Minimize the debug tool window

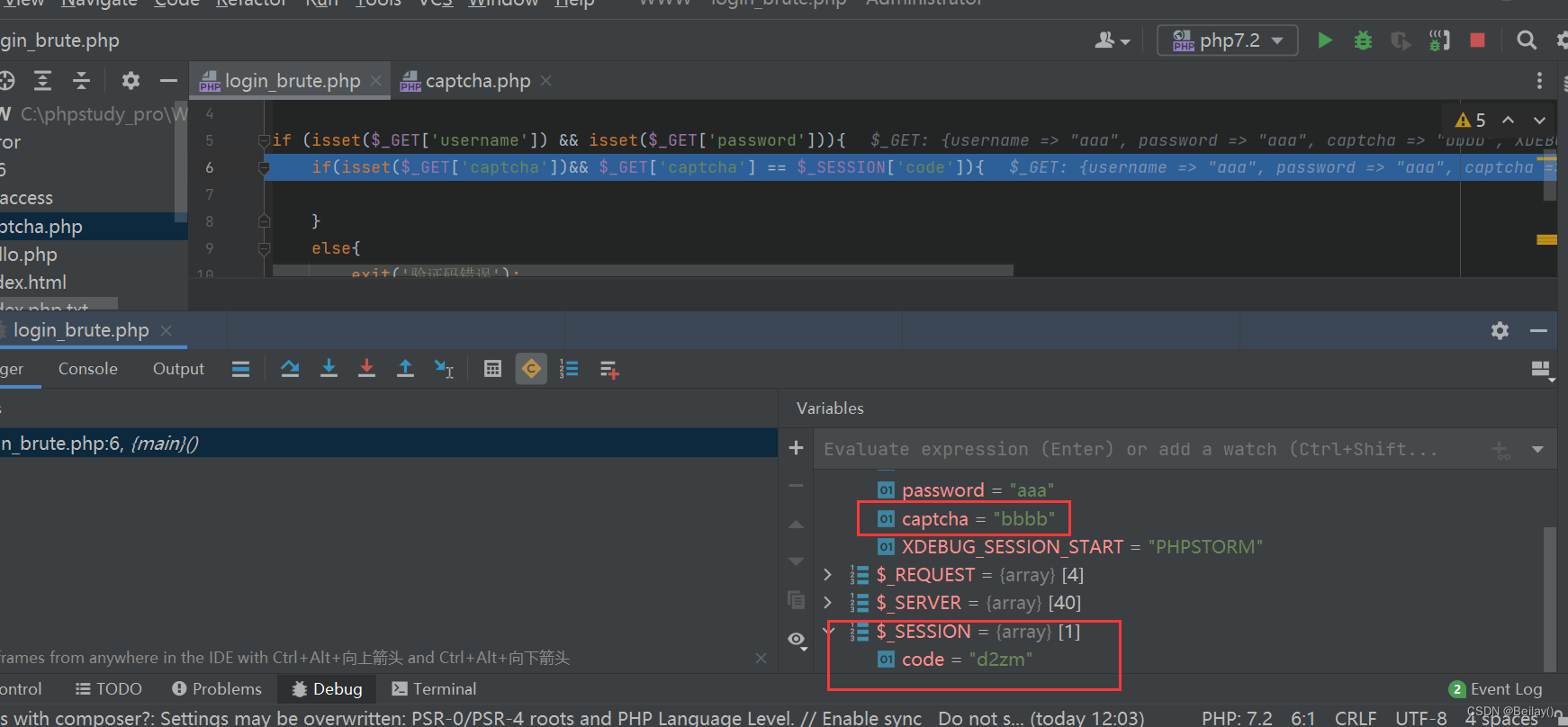click(1538, 330)
